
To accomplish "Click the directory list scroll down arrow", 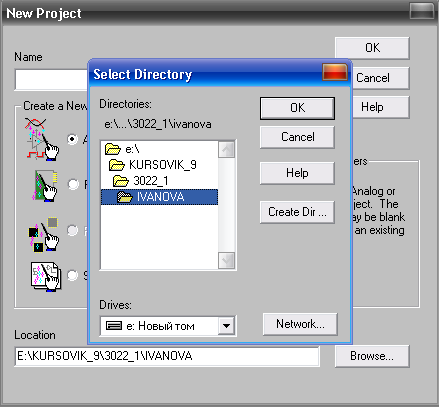I will [227, 260].
